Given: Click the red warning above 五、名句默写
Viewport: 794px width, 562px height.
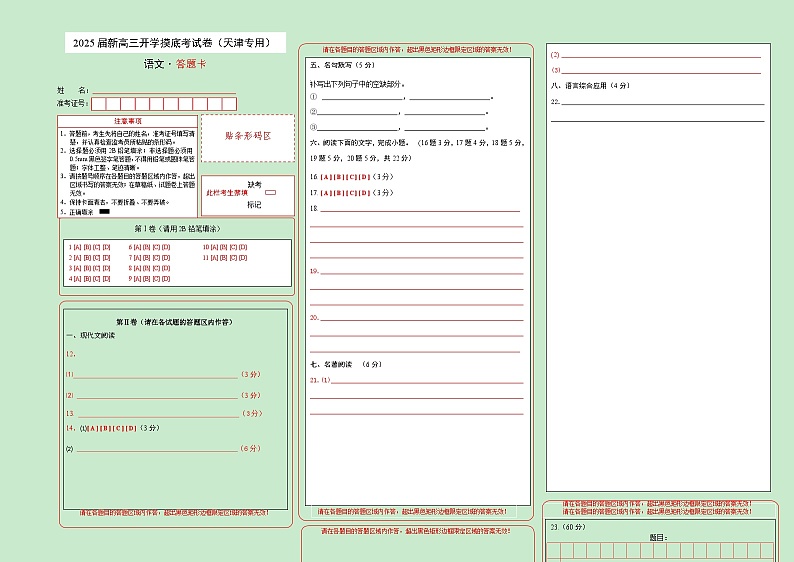Looking at the screenshot, I should [417, 50].
